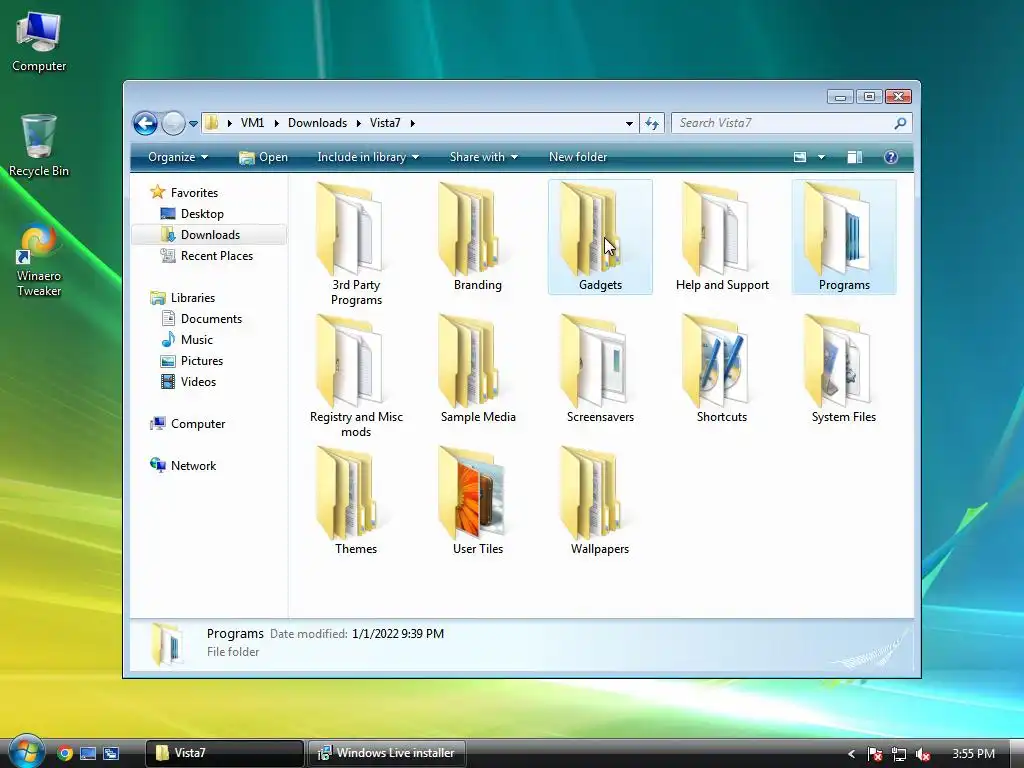Click Downloads in the address path
This screenshot has height=768, width=1024.
click(317, 123)
